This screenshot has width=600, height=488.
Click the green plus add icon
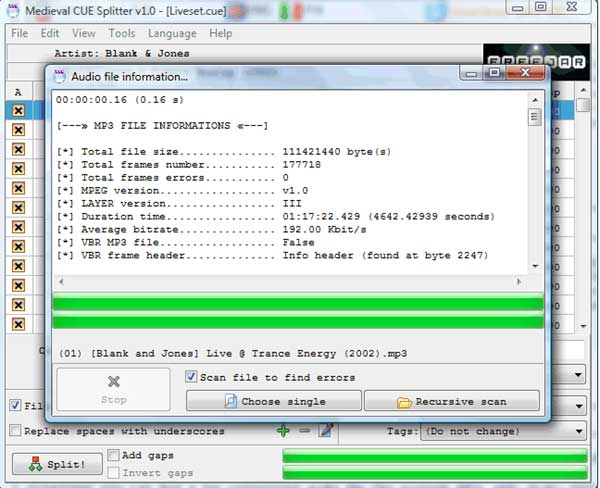(x=285, y=431)
